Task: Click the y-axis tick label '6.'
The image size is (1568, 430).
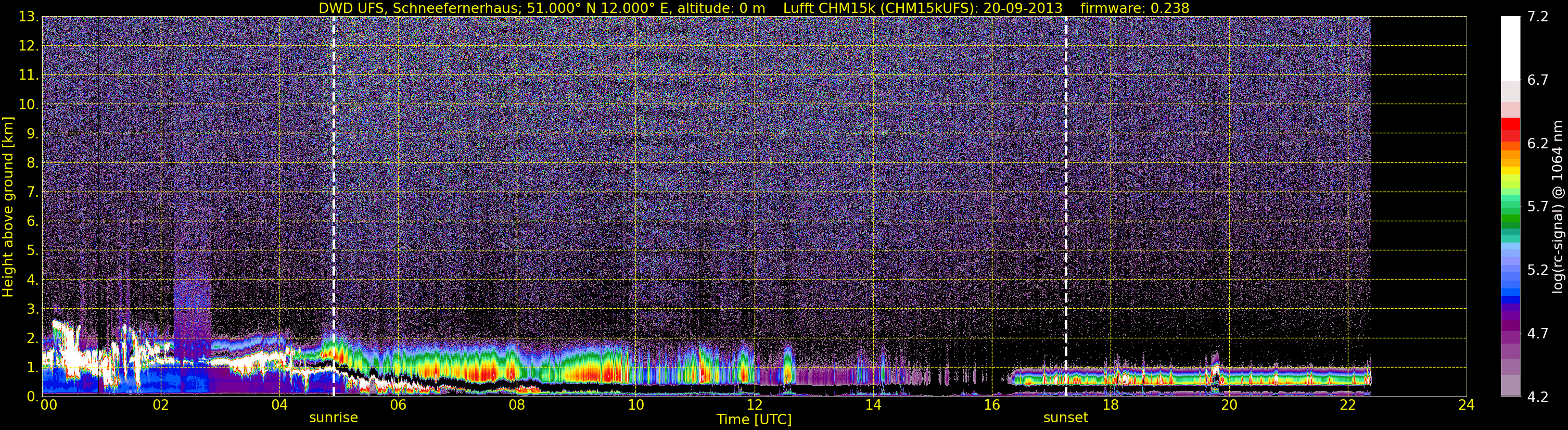Action: point(32,222)
